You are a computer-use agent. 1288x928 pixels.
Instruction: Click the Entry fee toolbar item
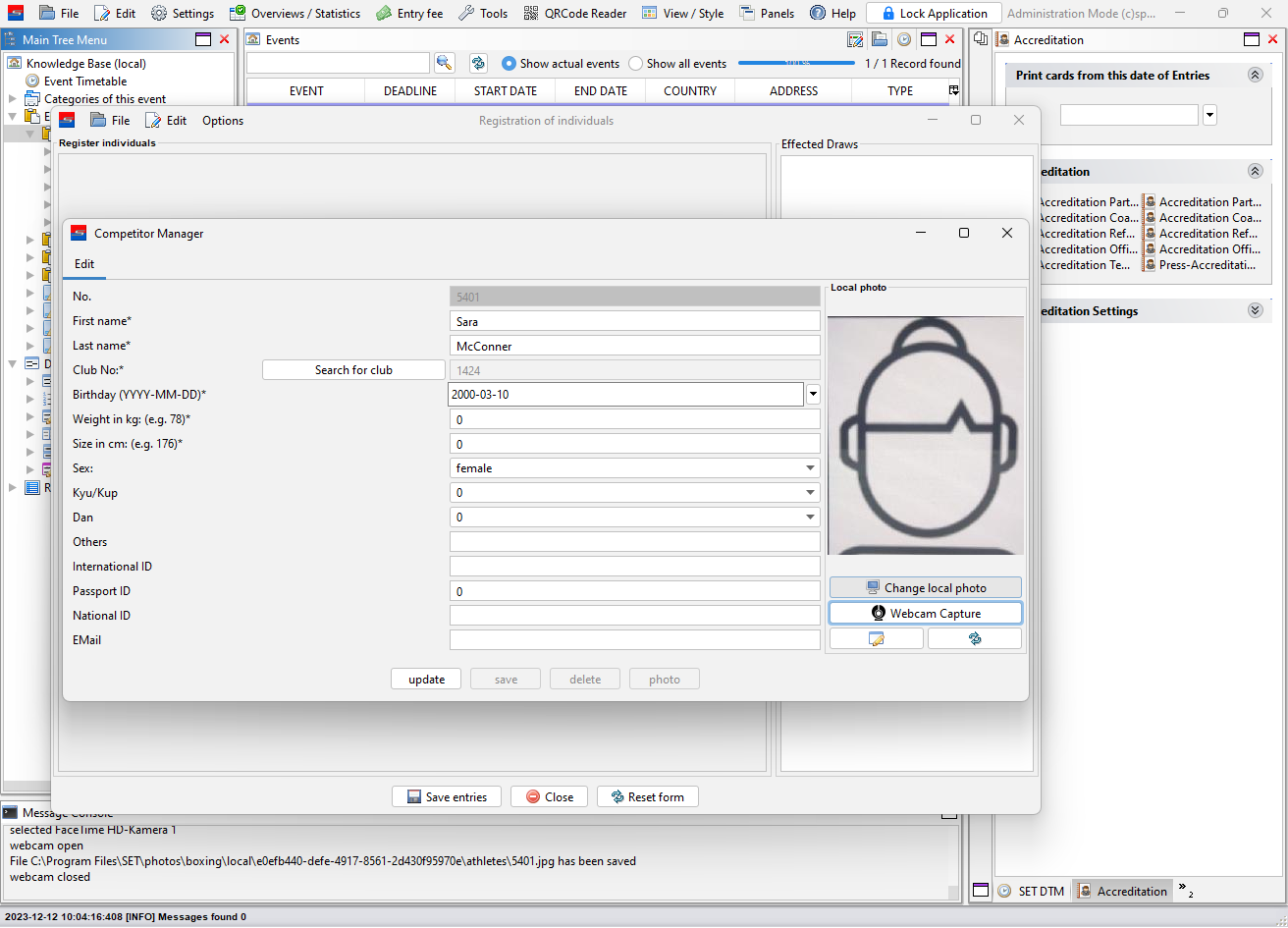pos(409,14)
